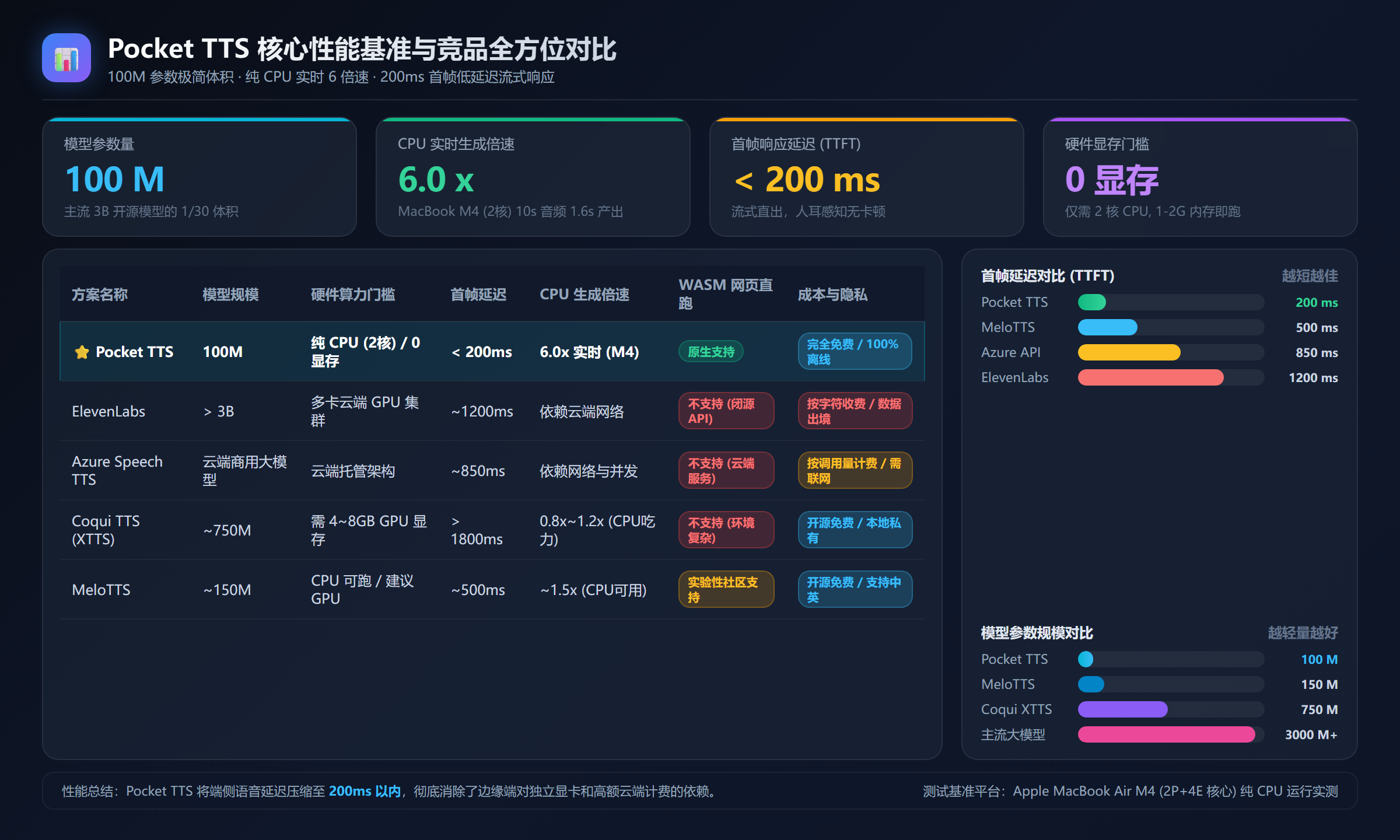Click the bar chart logo icon

click(66, 58)
